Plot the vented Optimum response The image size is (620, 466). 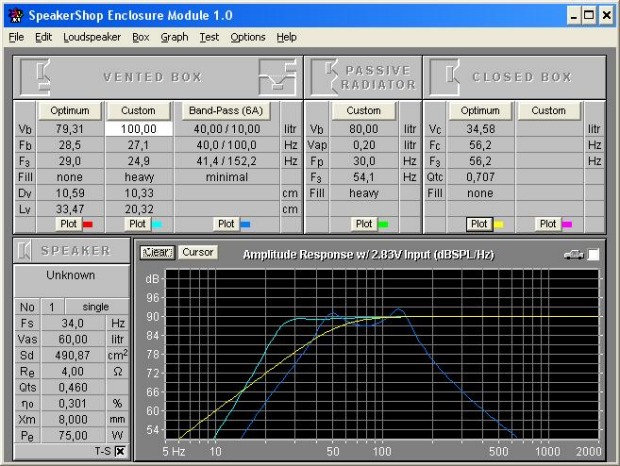68,224
